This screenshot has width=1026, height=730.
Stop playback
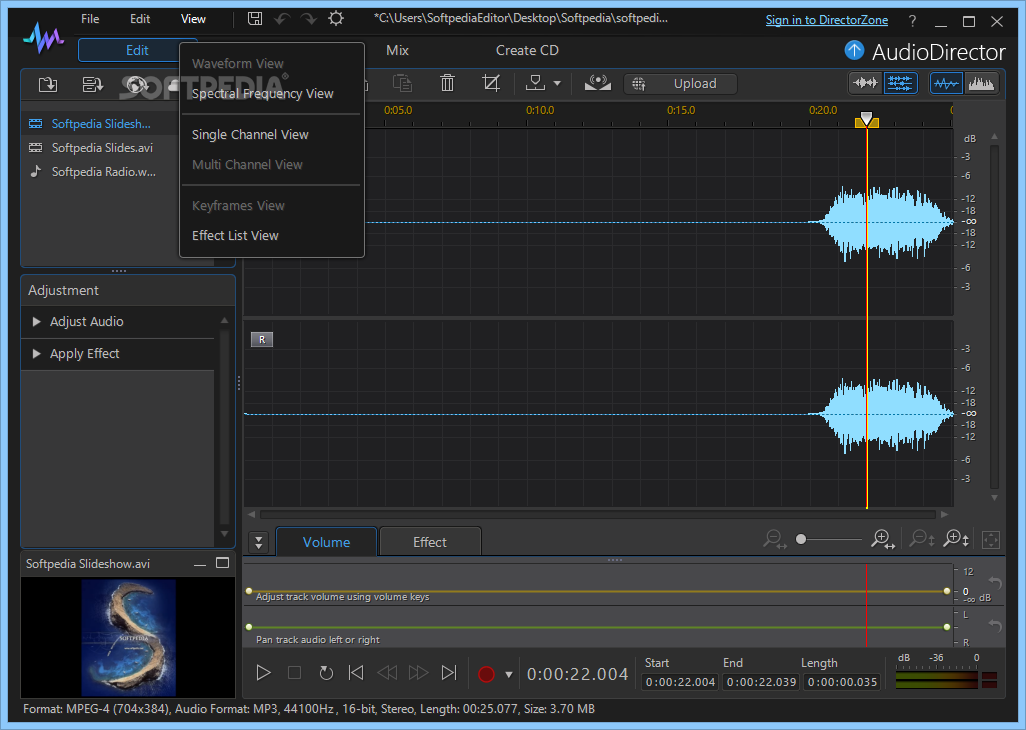click(294, 672)
